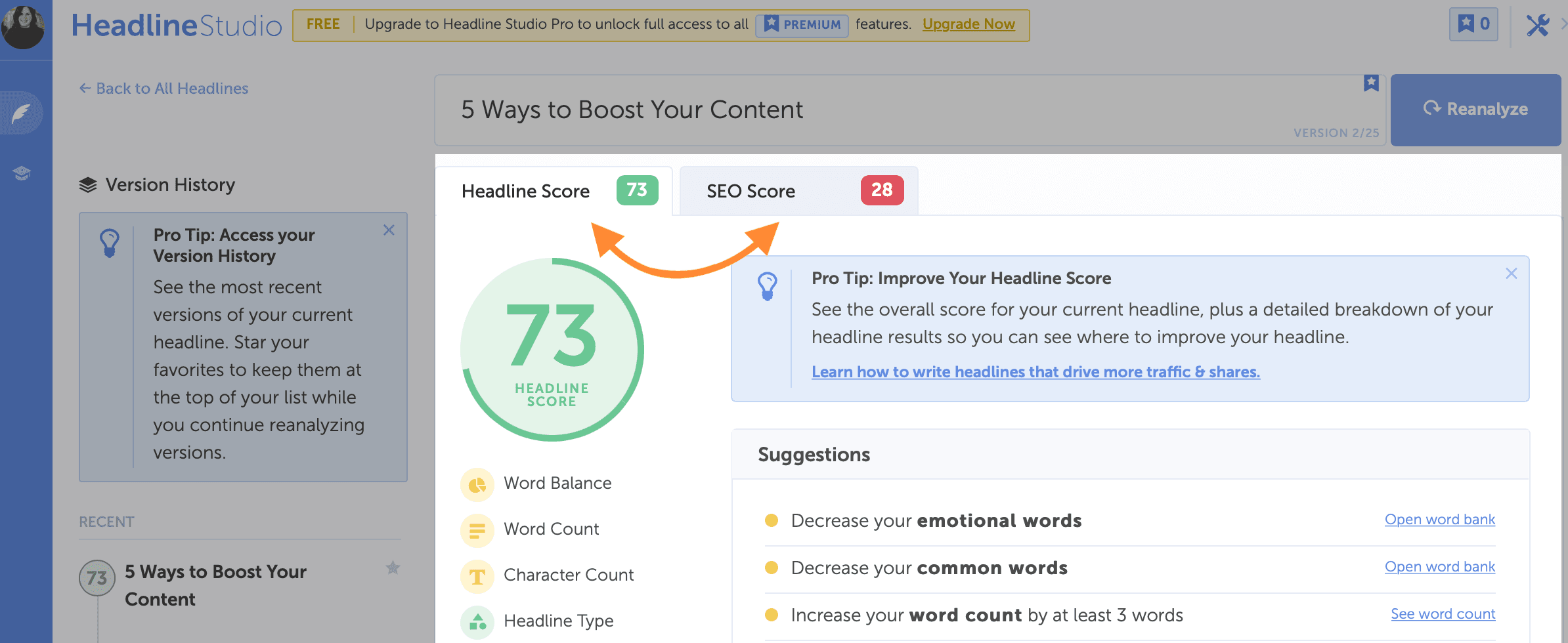Screen dimensions: 1568x643
Task: Switch to the Headline Score tab
Action: (554, 191)
